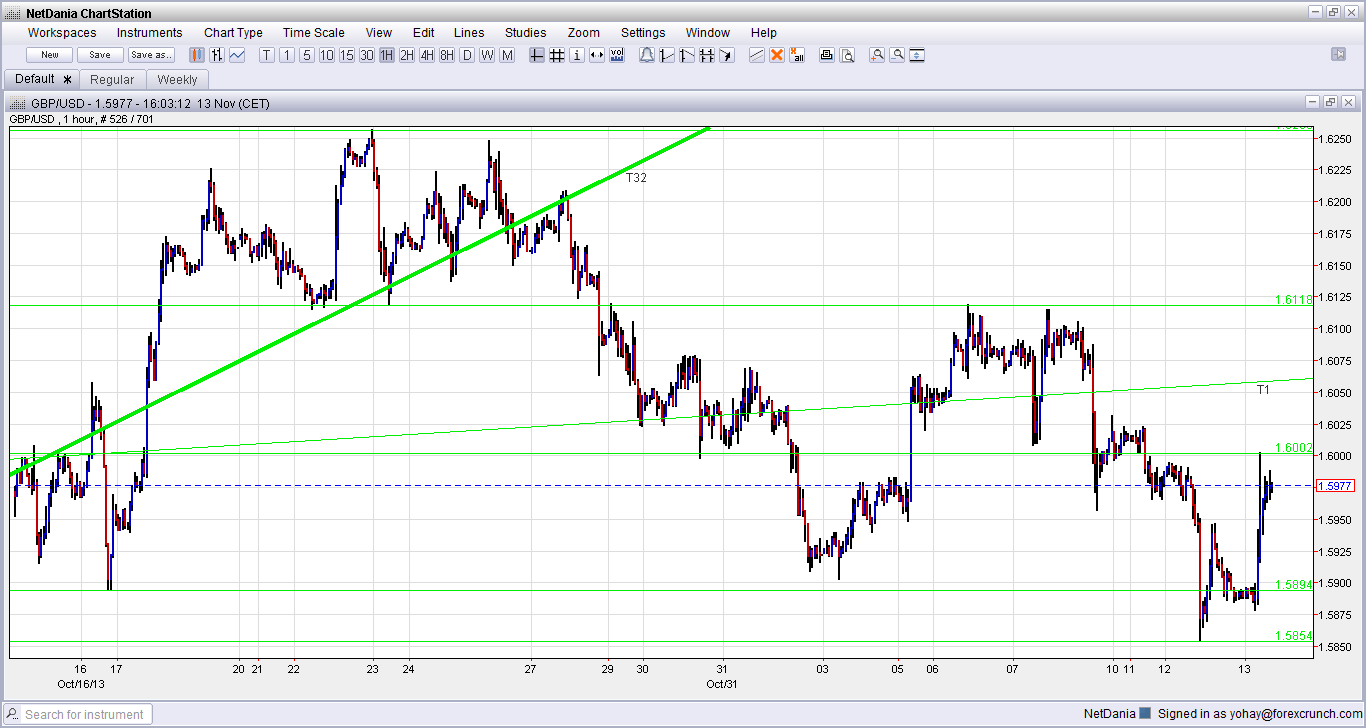This screenshot has width=1366, height=728.
Task: Toggle the 4H time scale button
Action: pos(427,55)
